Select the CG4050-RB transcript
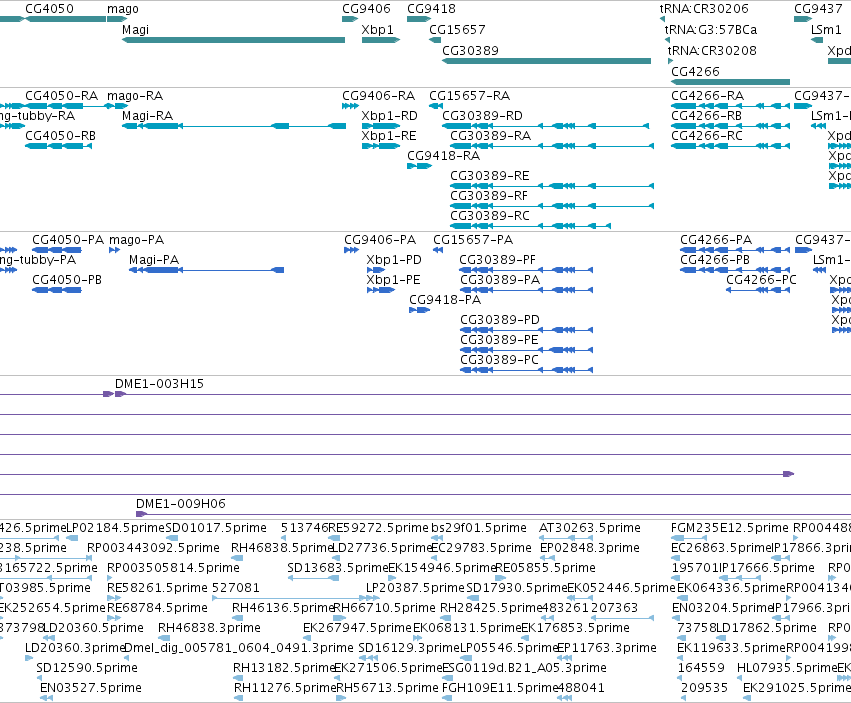851x703 pixels. (59, 146)
